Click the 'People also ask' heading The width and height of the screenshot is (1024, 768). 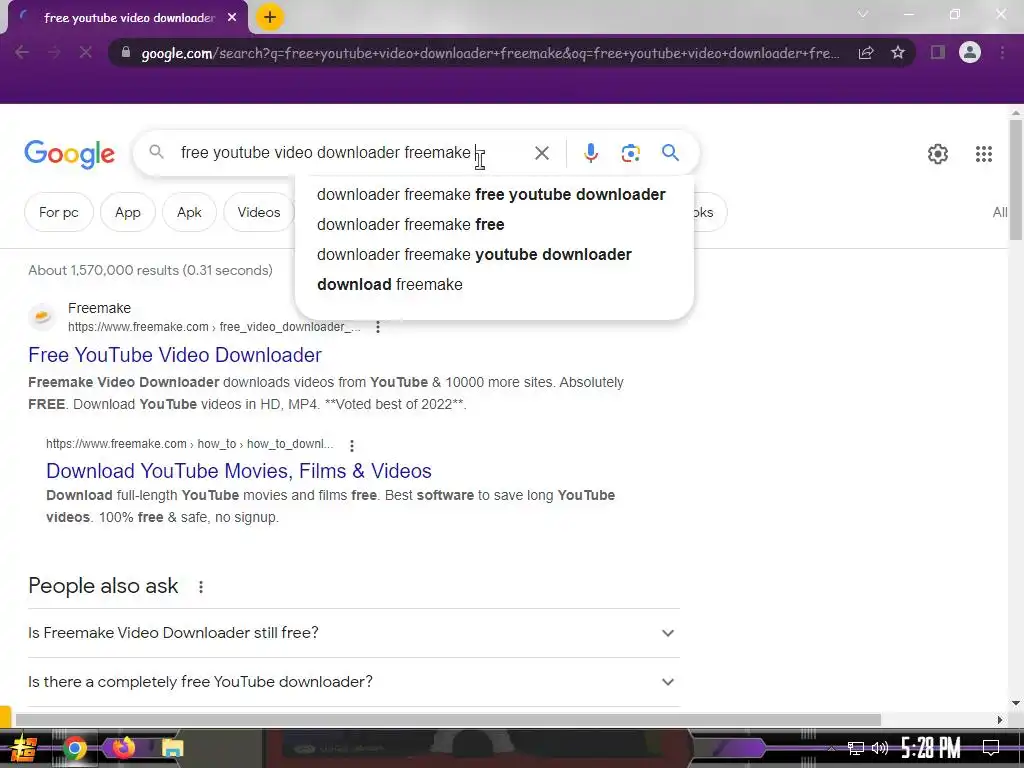point(103,586)
